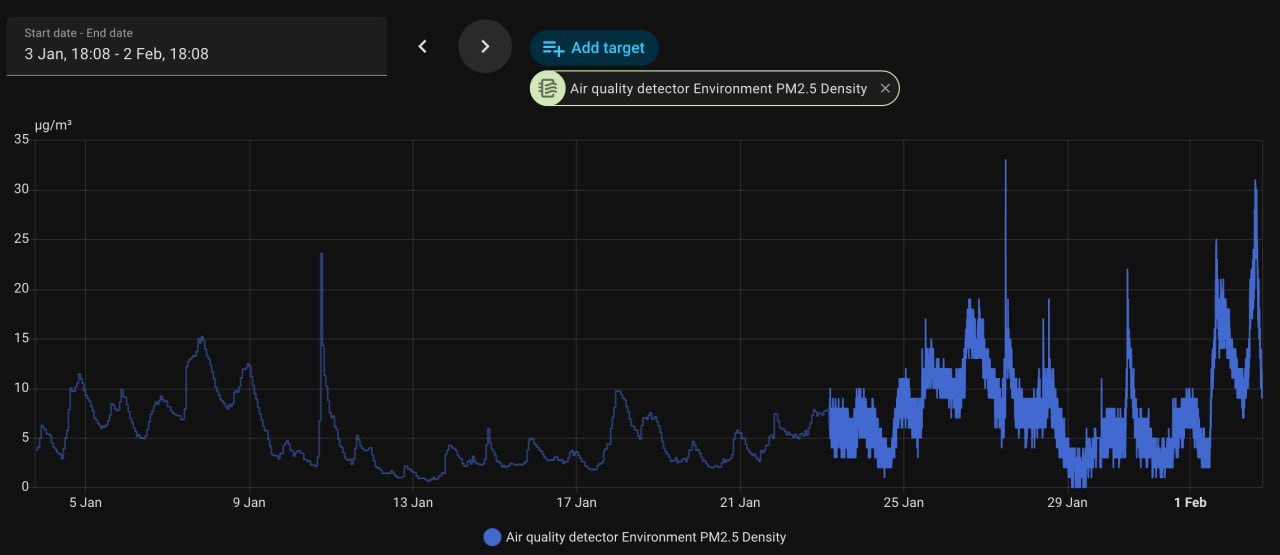Click the tallest spike near 27 Jan
1280x555 pixels.
coord(1005,162)
